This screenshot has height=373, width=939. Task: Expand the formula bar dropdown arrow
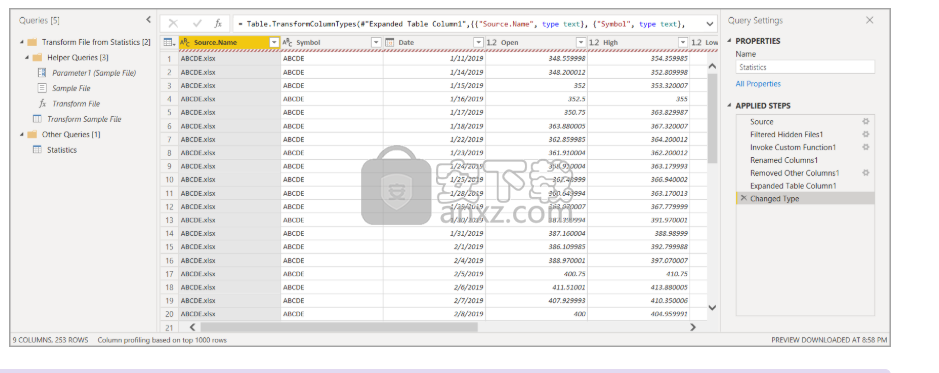coord(710,24)
